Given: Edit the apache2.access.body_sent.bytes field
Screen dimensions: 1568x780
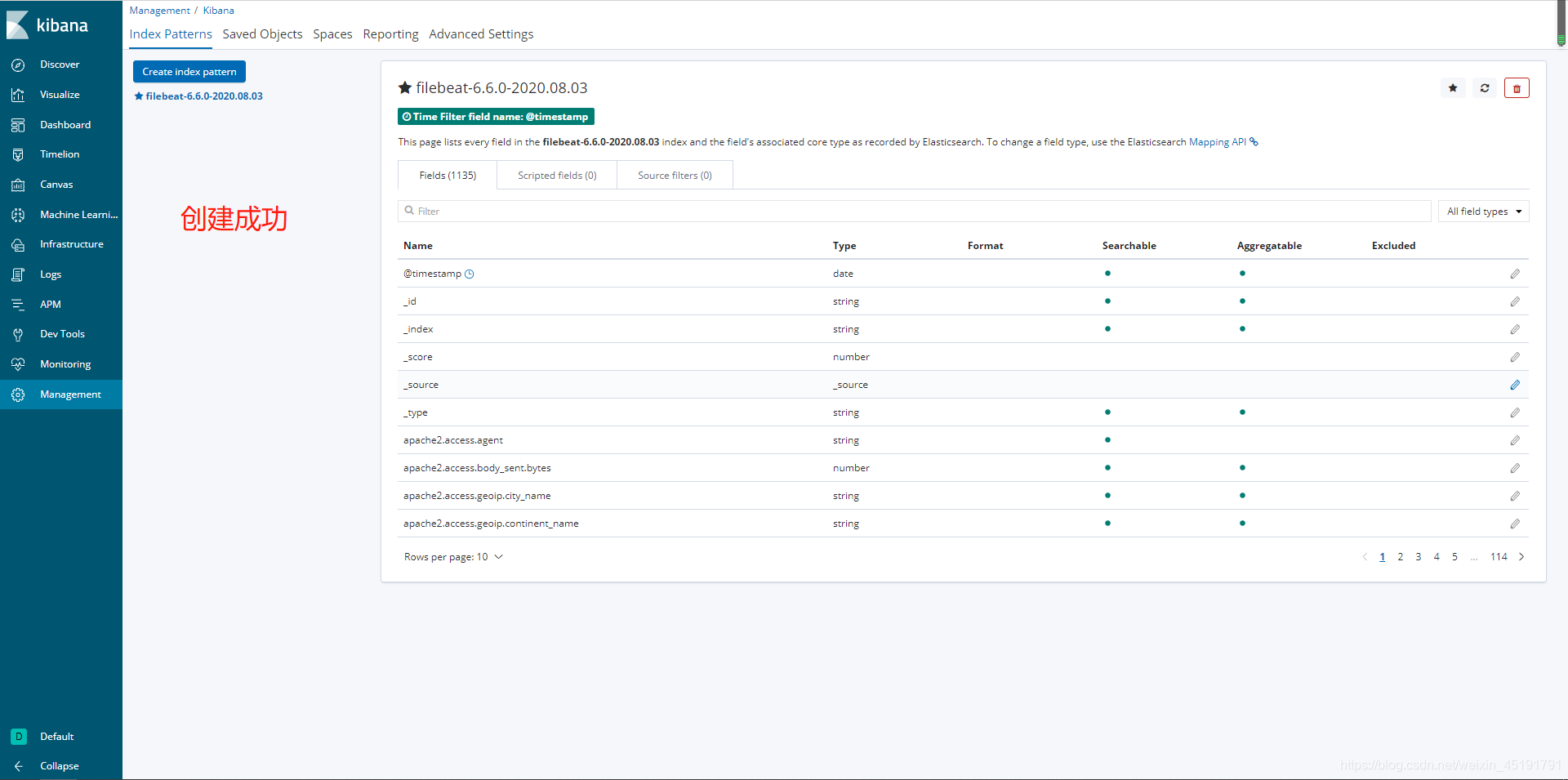Looking at the screenshot, I should pos(1515,469).
